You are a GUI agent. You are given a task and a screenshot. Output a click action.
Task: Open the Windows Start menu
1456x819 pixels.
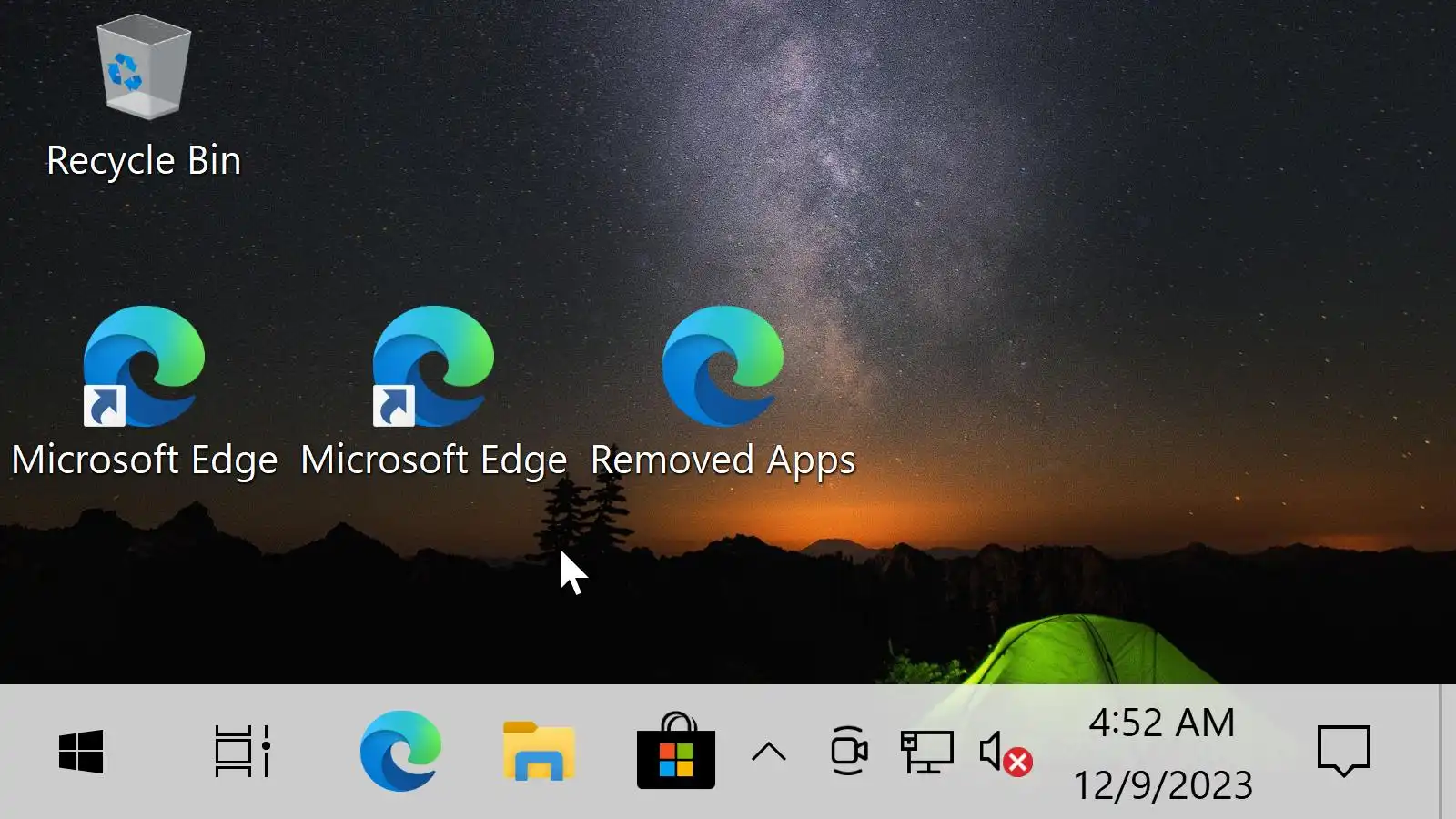tap(81, 752)
